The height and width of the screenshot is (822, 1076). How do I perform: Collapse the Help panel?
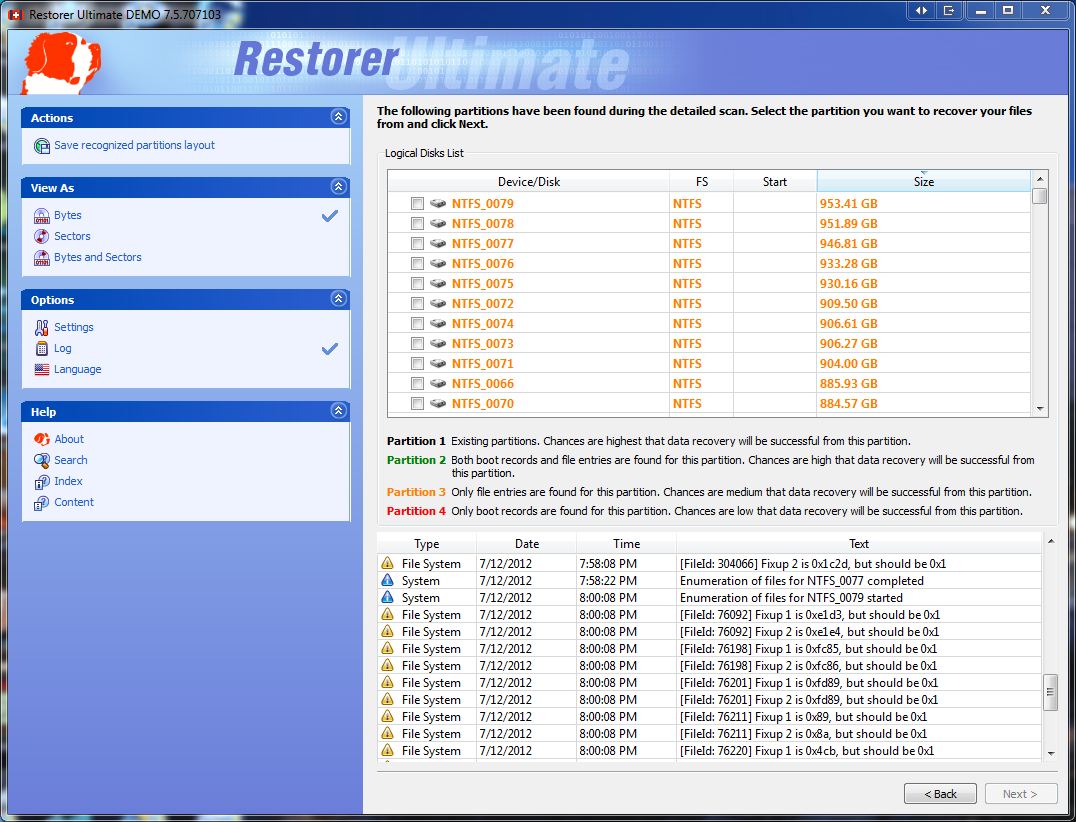click(338, 410)
